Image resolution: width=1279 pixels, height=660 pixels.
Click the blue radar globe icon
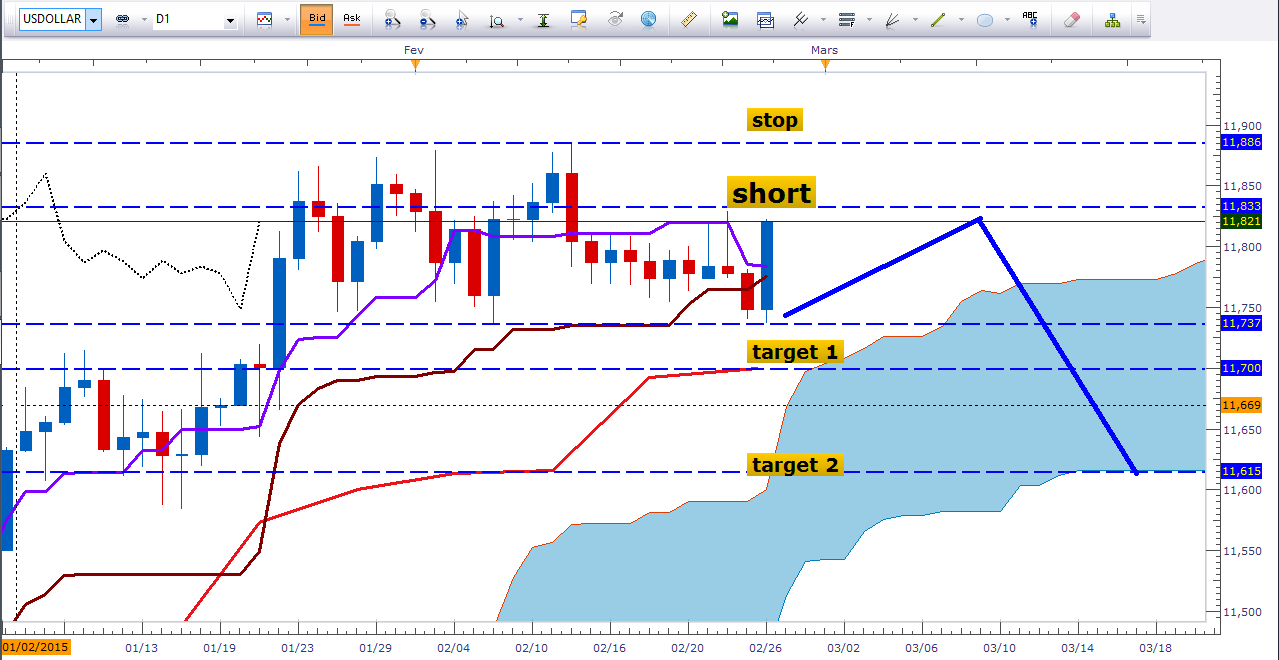(649, 19)
